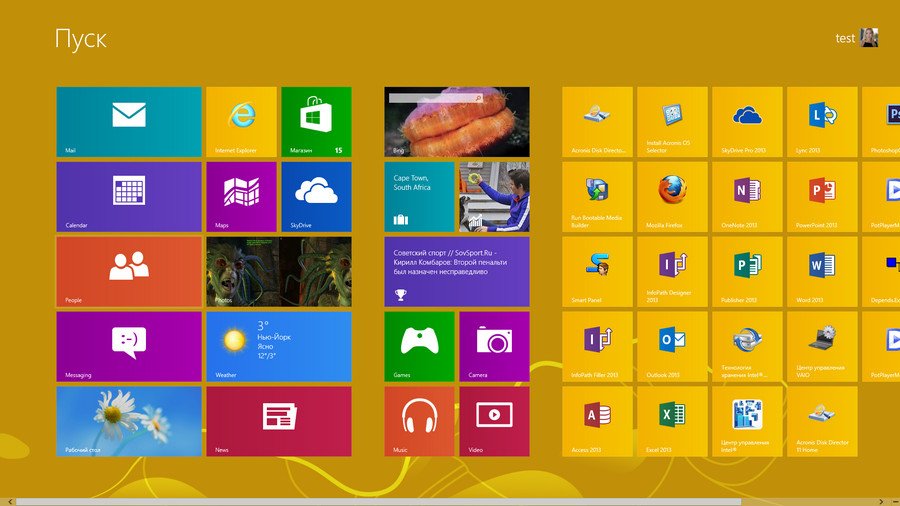The height and width of the screenshot is (506, 900).
Task: Launch SkyDrive app tile
Action: (x=316, y=196)
